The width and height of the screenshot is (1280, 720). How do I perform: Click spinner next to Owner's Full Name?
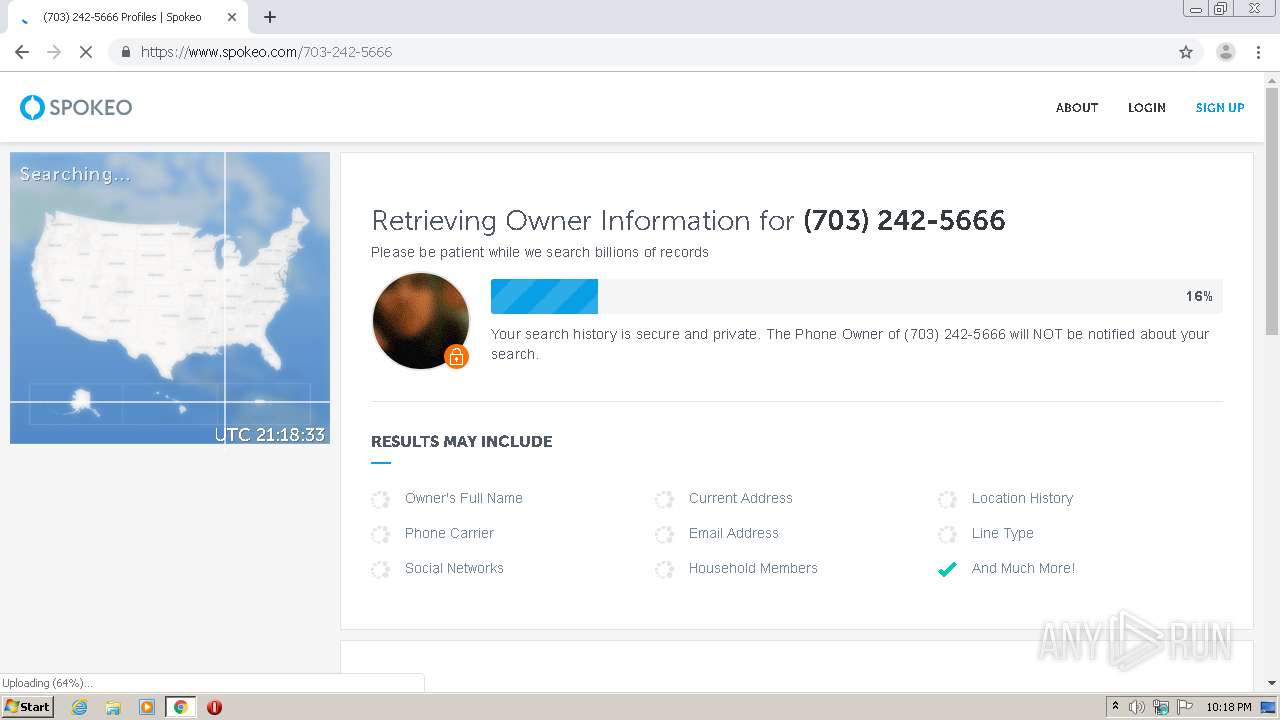[380, 499]
